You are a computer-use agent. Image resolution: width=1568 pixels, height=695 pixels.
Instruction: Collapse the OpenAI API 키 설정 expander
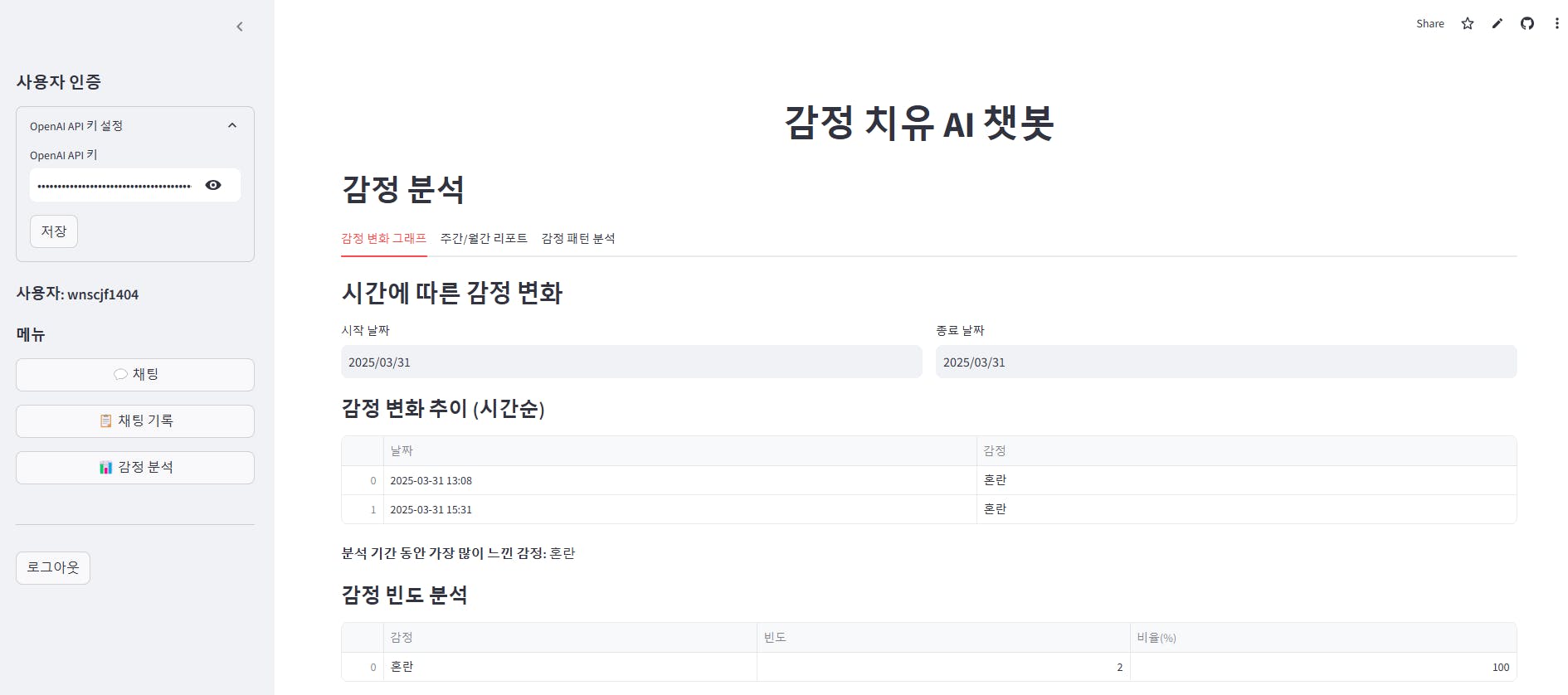(x=135, y=125)
